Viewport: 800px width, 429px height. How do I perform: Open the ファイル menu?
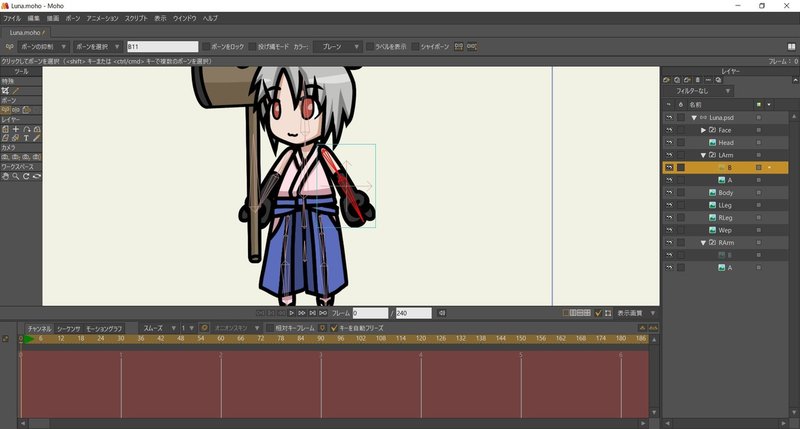coord(12,18)
